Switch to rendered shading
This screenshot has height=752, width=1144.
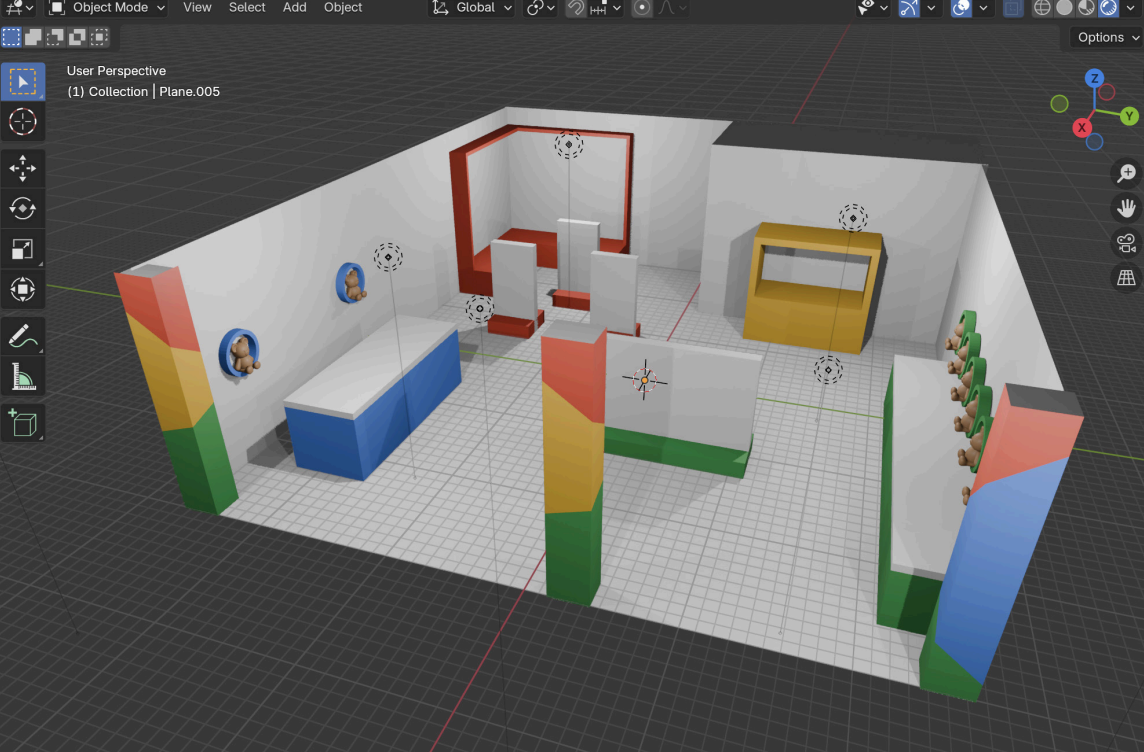click(x=1108, y=7)
